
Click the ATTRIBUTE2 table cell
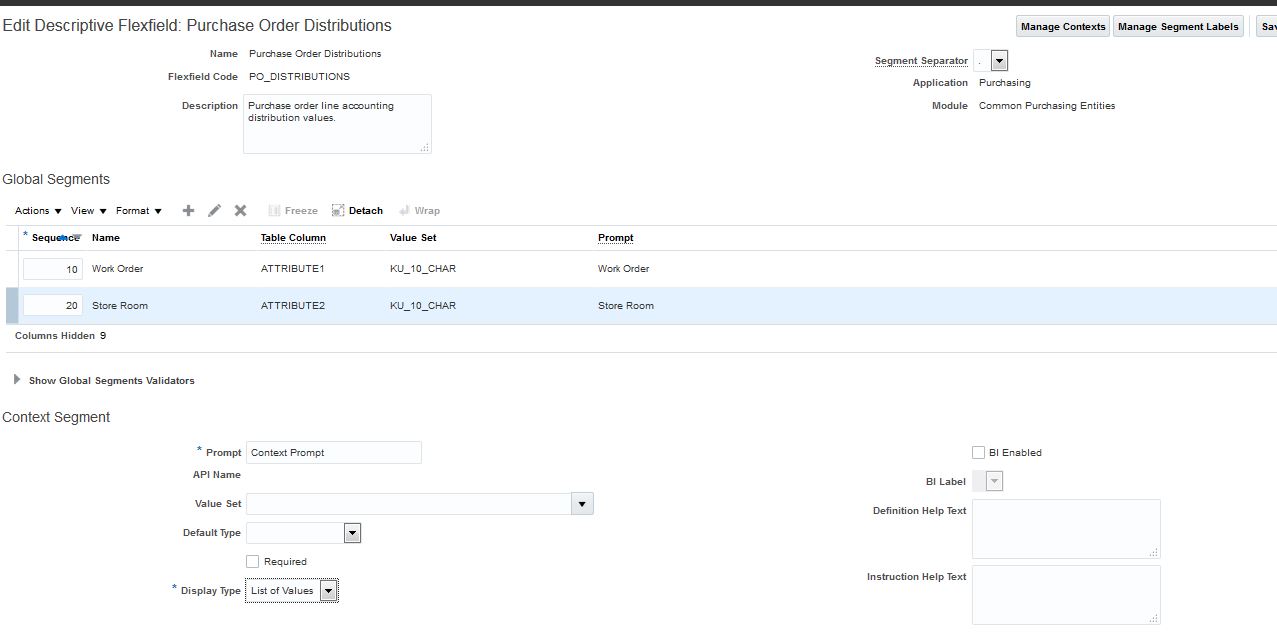pyautogui.click(x=292, y=306)
